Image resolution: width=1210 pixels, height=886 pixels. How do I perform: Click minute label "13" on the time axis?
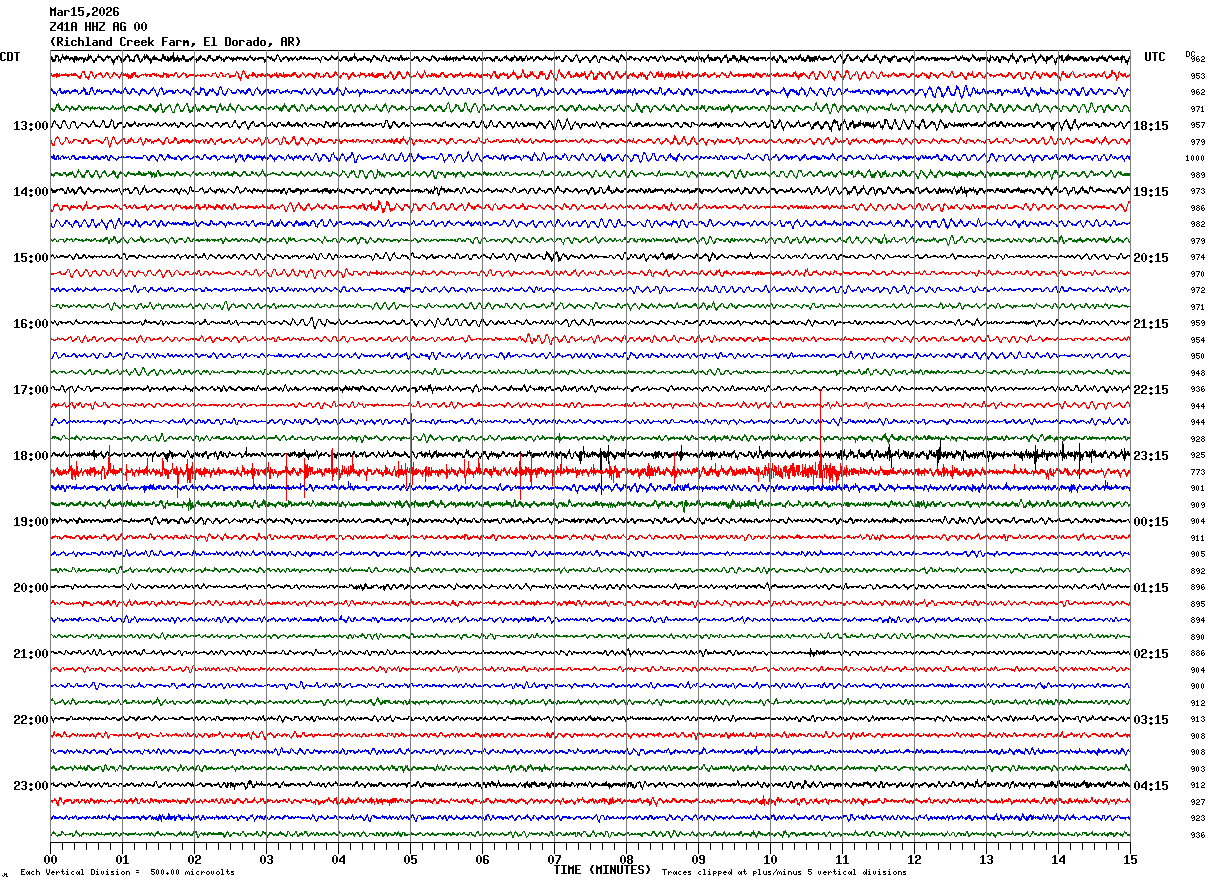986,860
